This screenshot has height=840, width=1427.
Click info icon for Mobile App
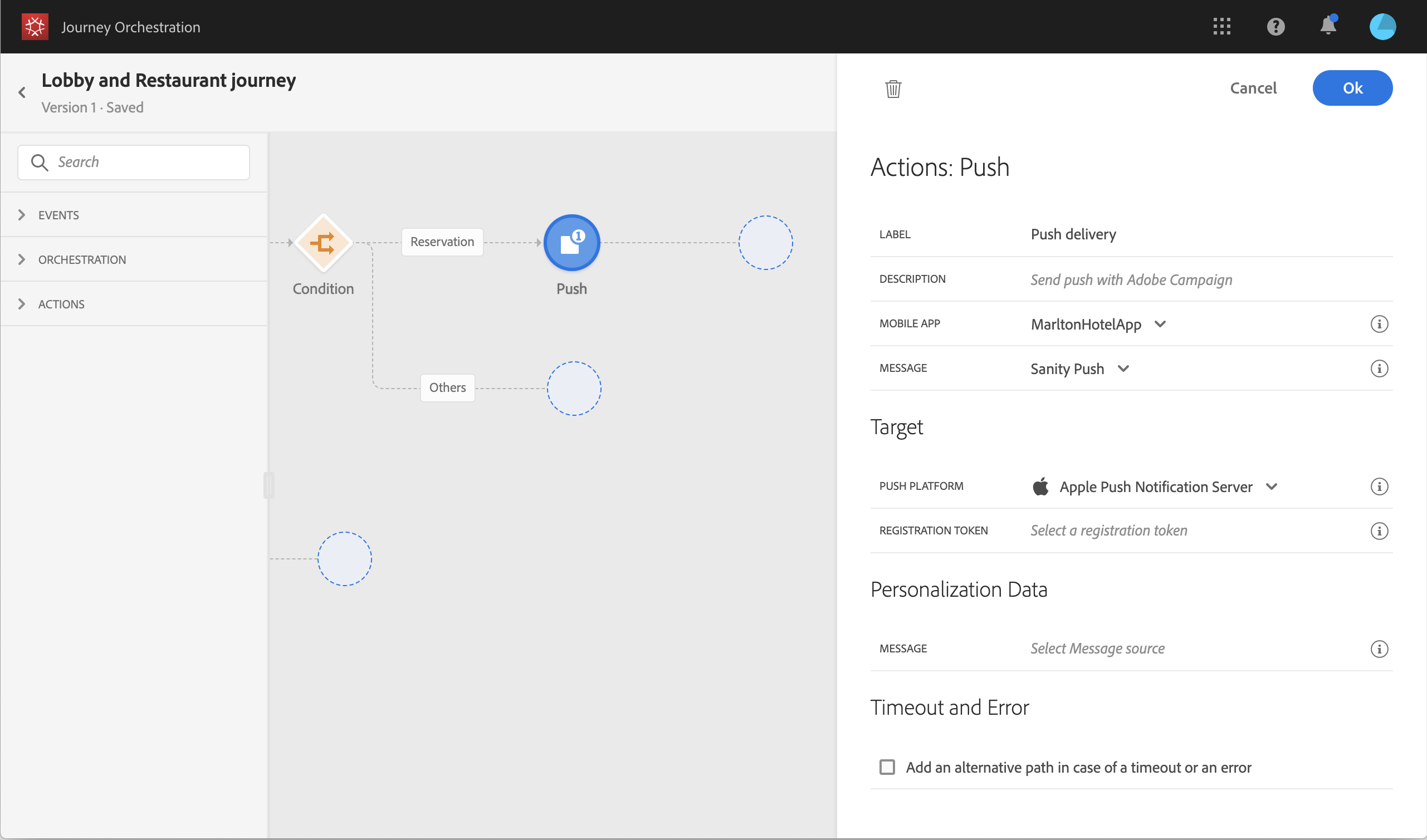pyautogui.click(x=1379, y=324)
